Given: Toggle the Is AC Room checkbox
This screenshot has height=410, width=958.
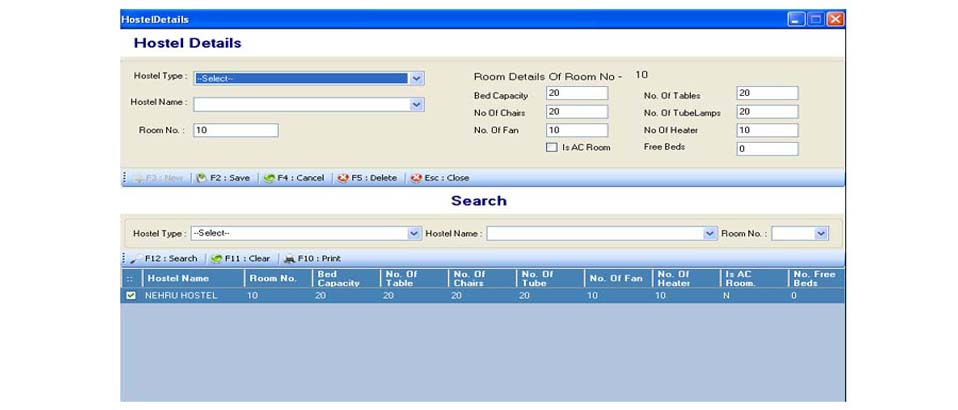Looking at the screenshot, I should coord(551,147).
